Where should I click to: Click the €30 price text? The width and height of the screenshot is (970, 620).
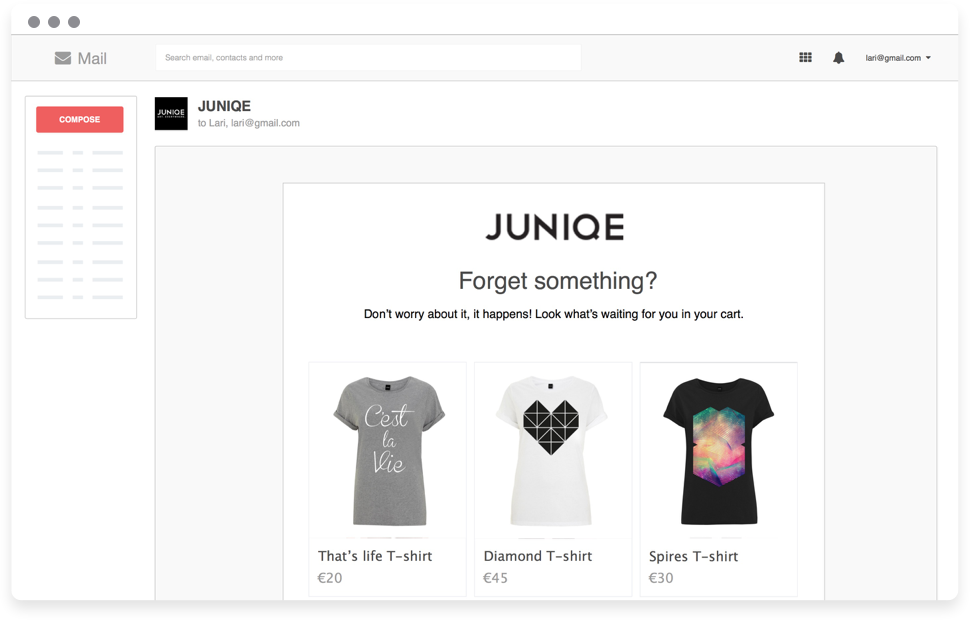(x=661, y=578)
